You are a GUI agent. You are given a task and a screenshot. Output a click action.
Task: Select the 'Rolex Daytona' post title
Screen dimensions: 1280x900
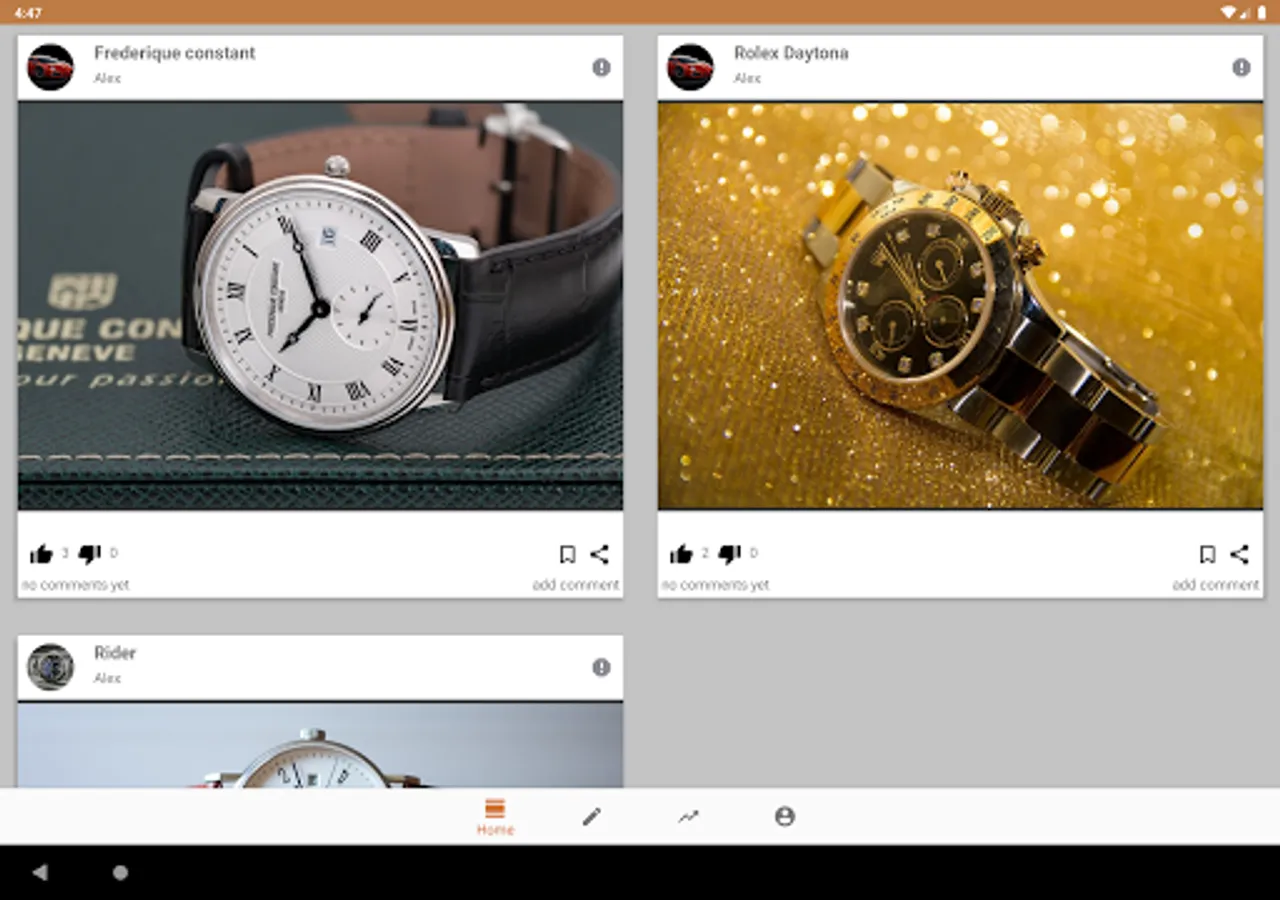click(x=791, y=53)
